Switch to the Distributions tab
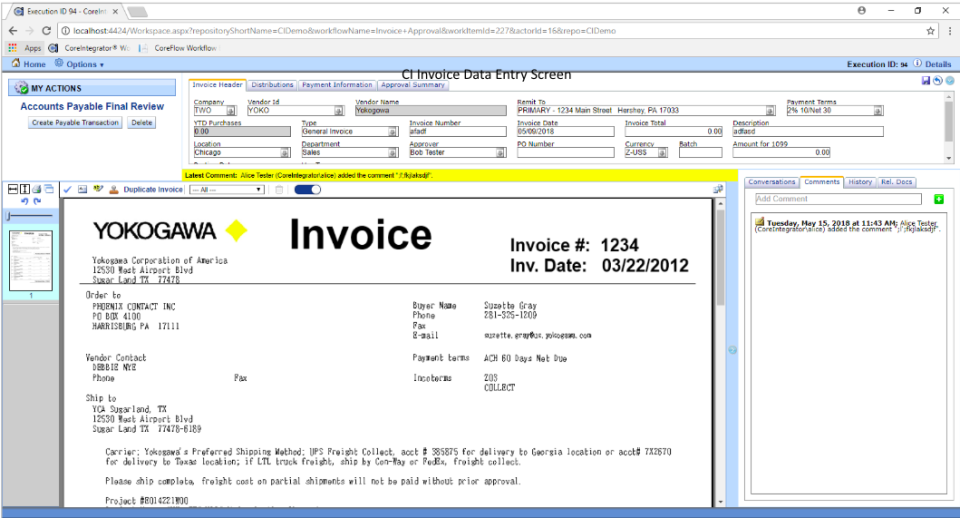Image resolution: width=960 pixels, height=518 pixels. (272, 85)
